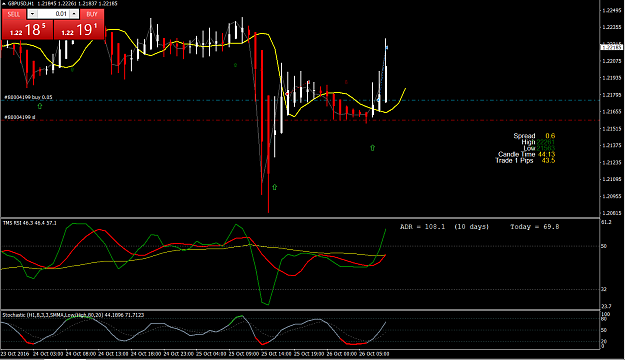Click the sell price tile 1.22 18
The image size is (625, 360).
28,30
